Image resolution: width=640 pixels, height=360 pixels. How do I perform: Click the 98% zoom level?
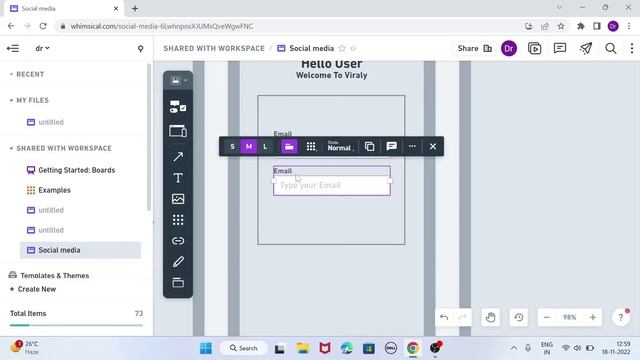(570, 318)
